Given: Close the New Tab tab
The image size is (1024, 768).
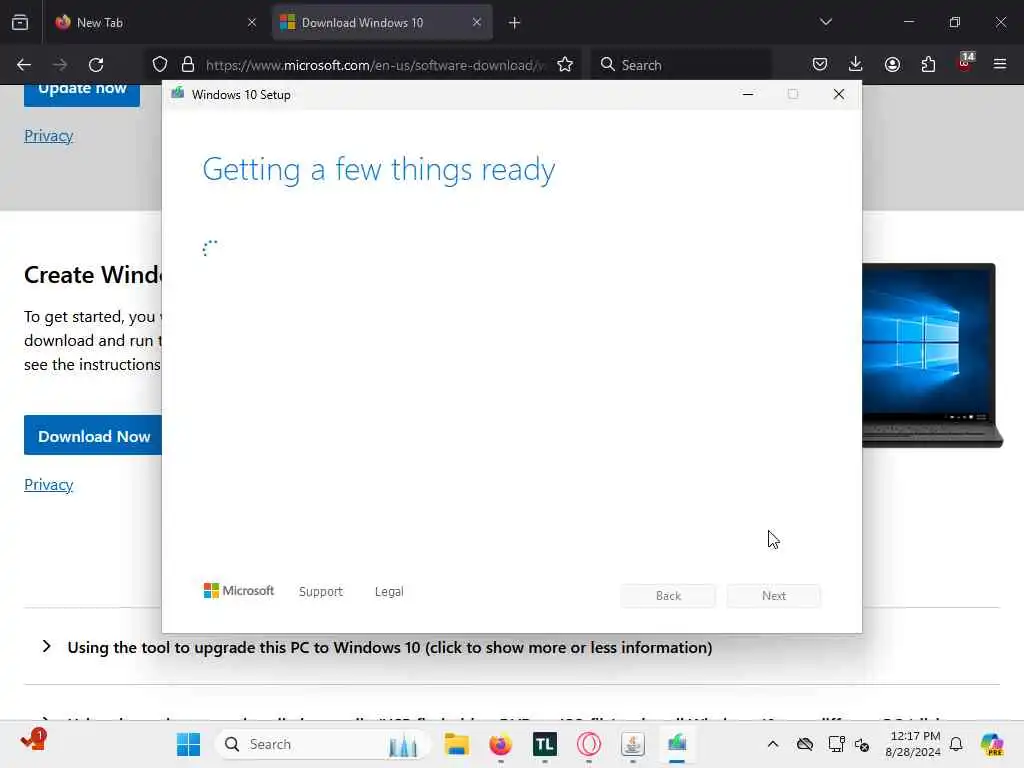Looking at the screenshot, I should [x=252, y=23].
